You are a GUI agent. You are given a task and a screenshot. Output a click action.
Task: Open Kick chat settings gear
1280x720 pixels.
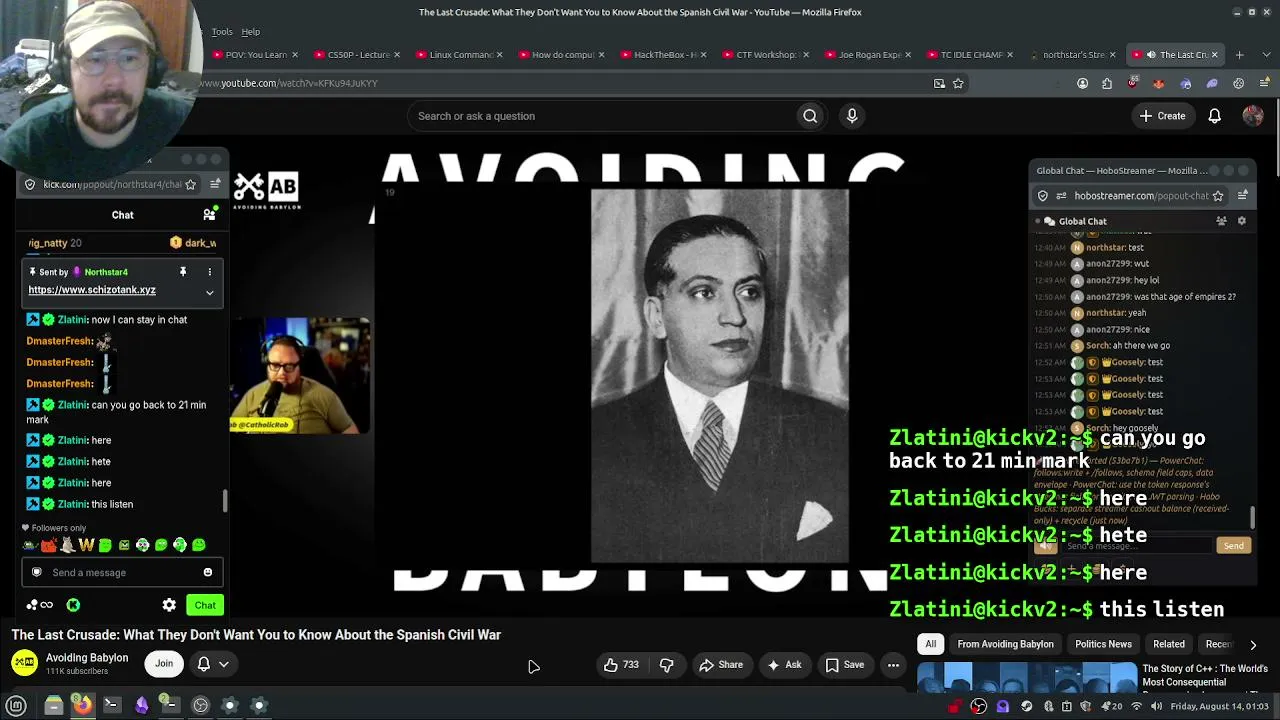pos(169,605)
